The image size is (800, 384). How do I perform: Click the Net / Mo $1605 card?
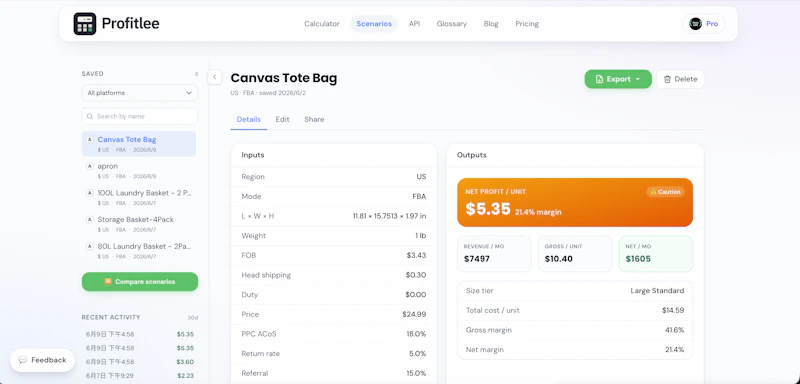click(x=656, y=253)
